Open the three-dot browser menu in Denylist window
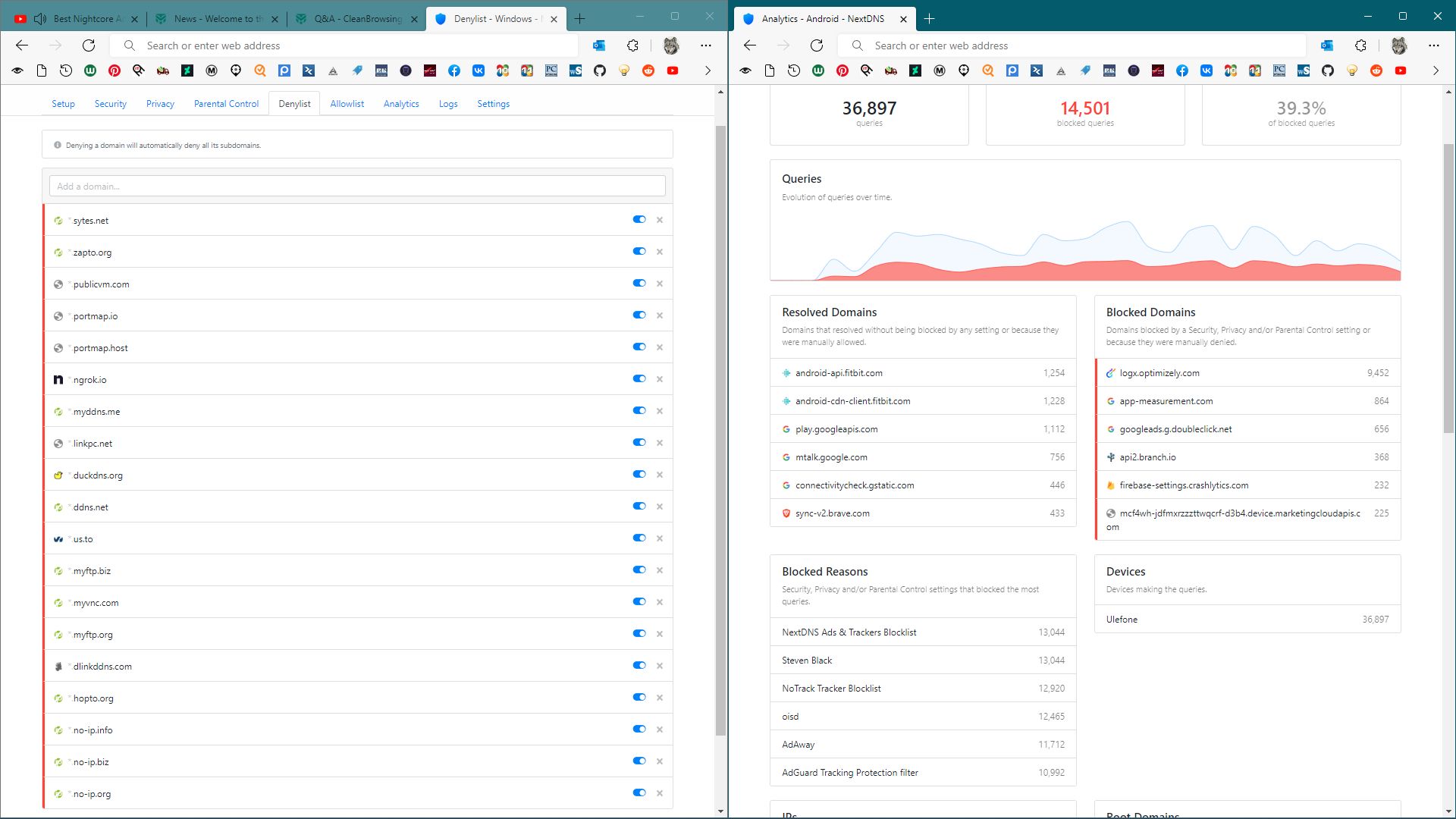The height and width of the screenshot is (819, 1456). click(706, 45)
